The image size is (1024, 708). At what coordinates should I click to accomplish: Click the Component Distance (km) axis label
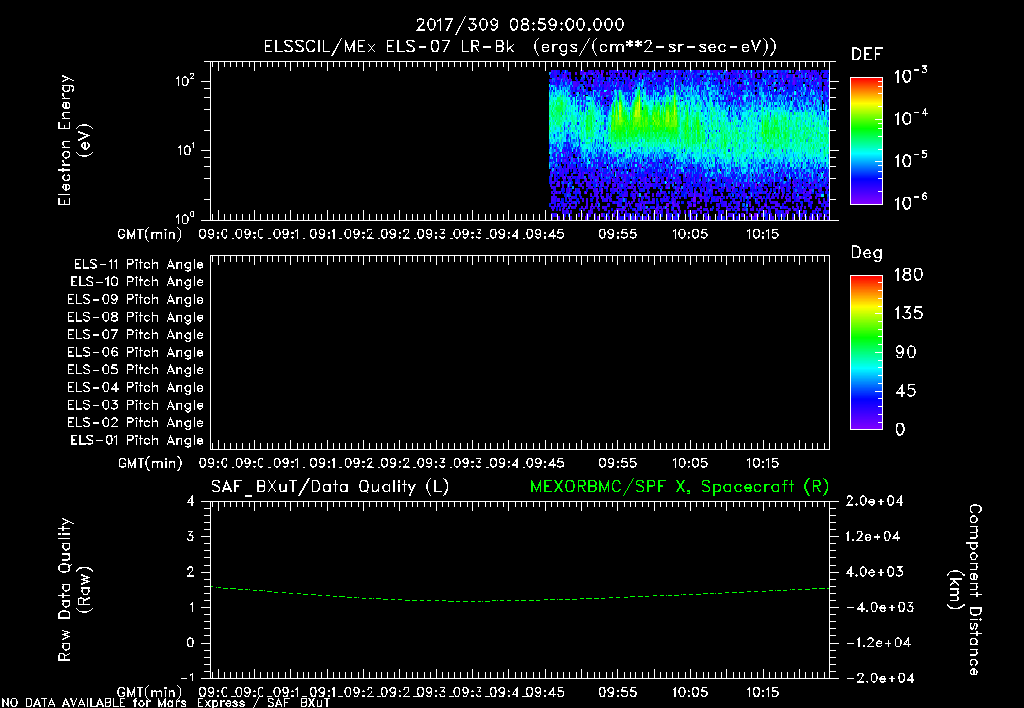click(x=965, y=590)
